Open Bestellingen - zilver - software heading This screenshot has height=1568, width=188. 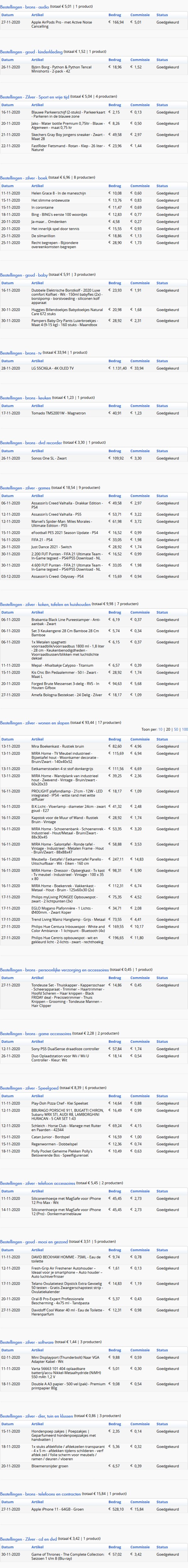point(27,1342)
